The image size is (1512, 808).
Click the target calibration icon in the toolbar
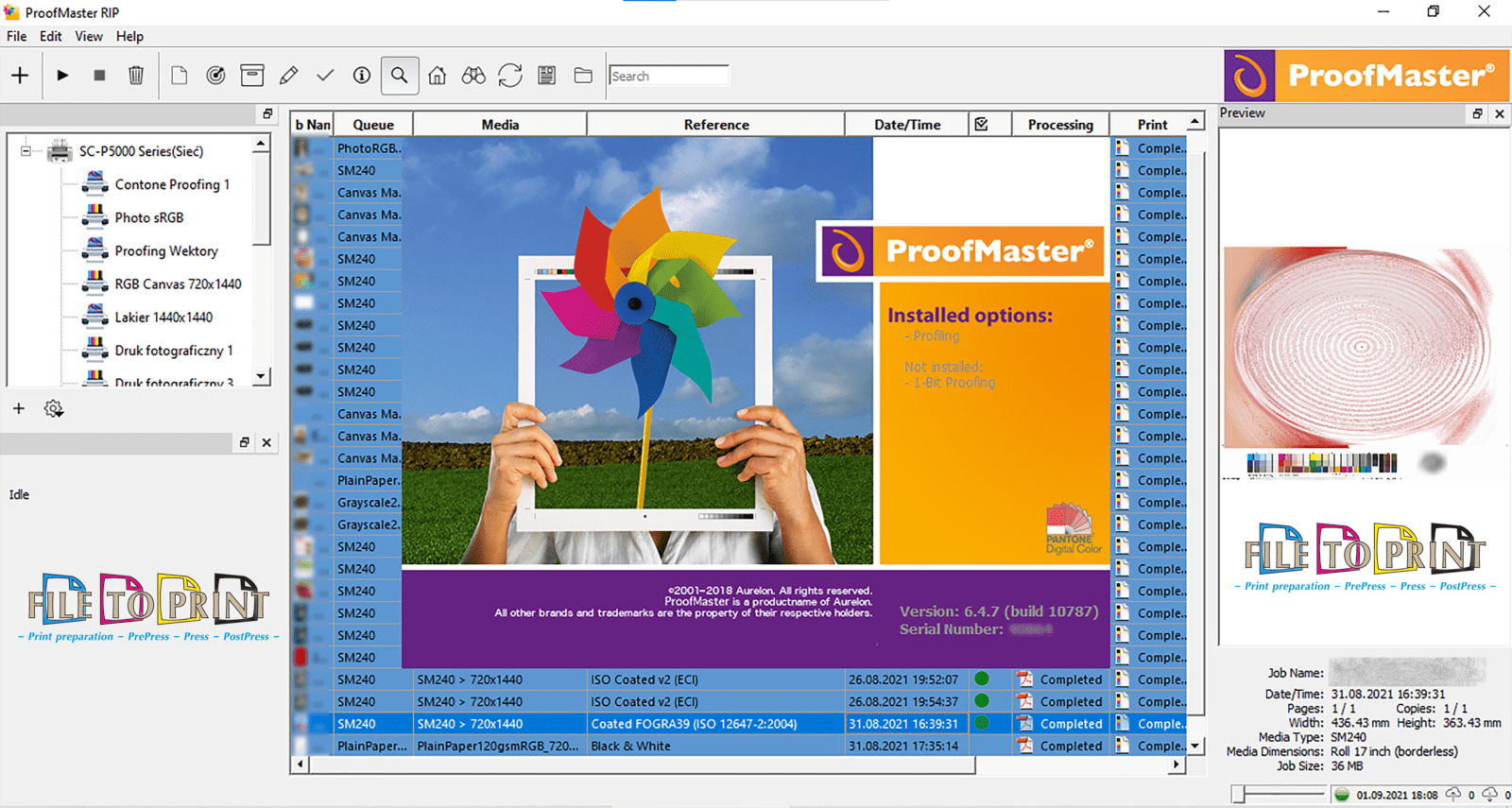coord(215,76)
